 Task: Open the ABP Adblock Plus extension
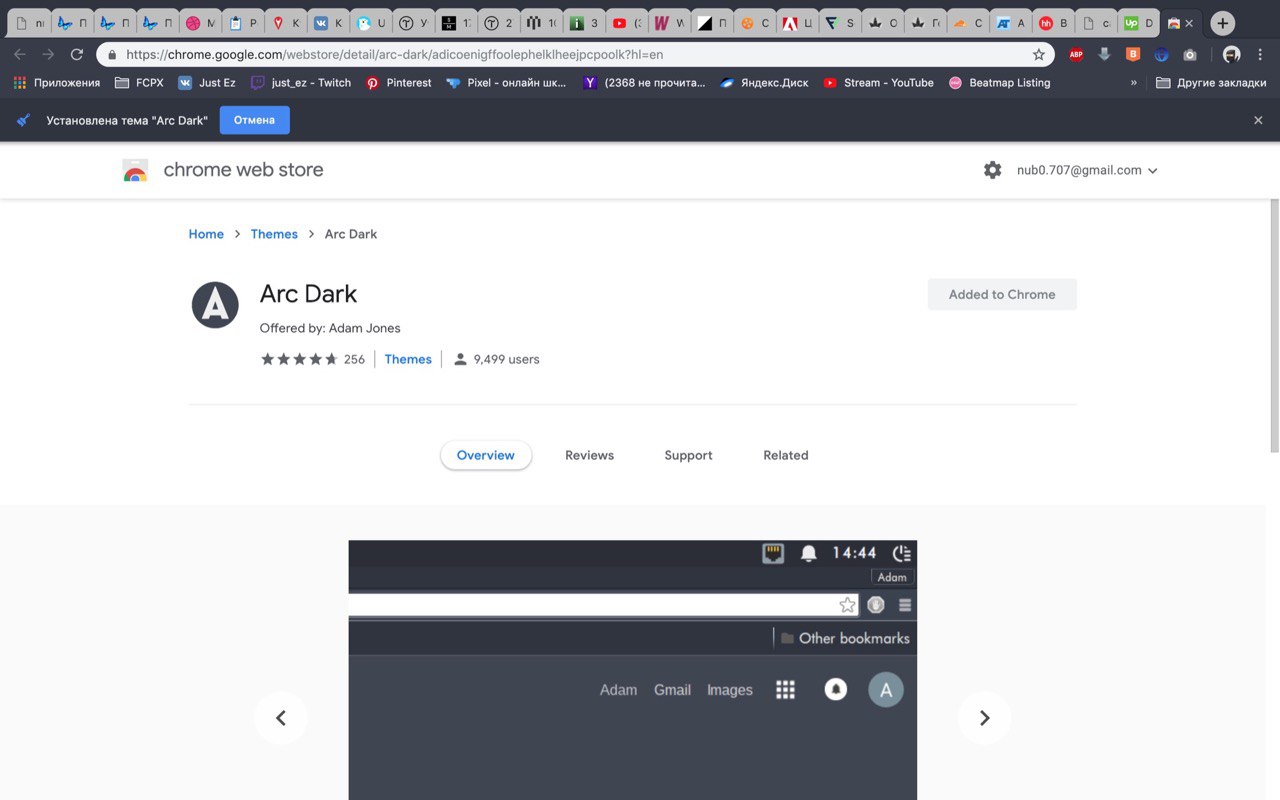point(1076,55)
